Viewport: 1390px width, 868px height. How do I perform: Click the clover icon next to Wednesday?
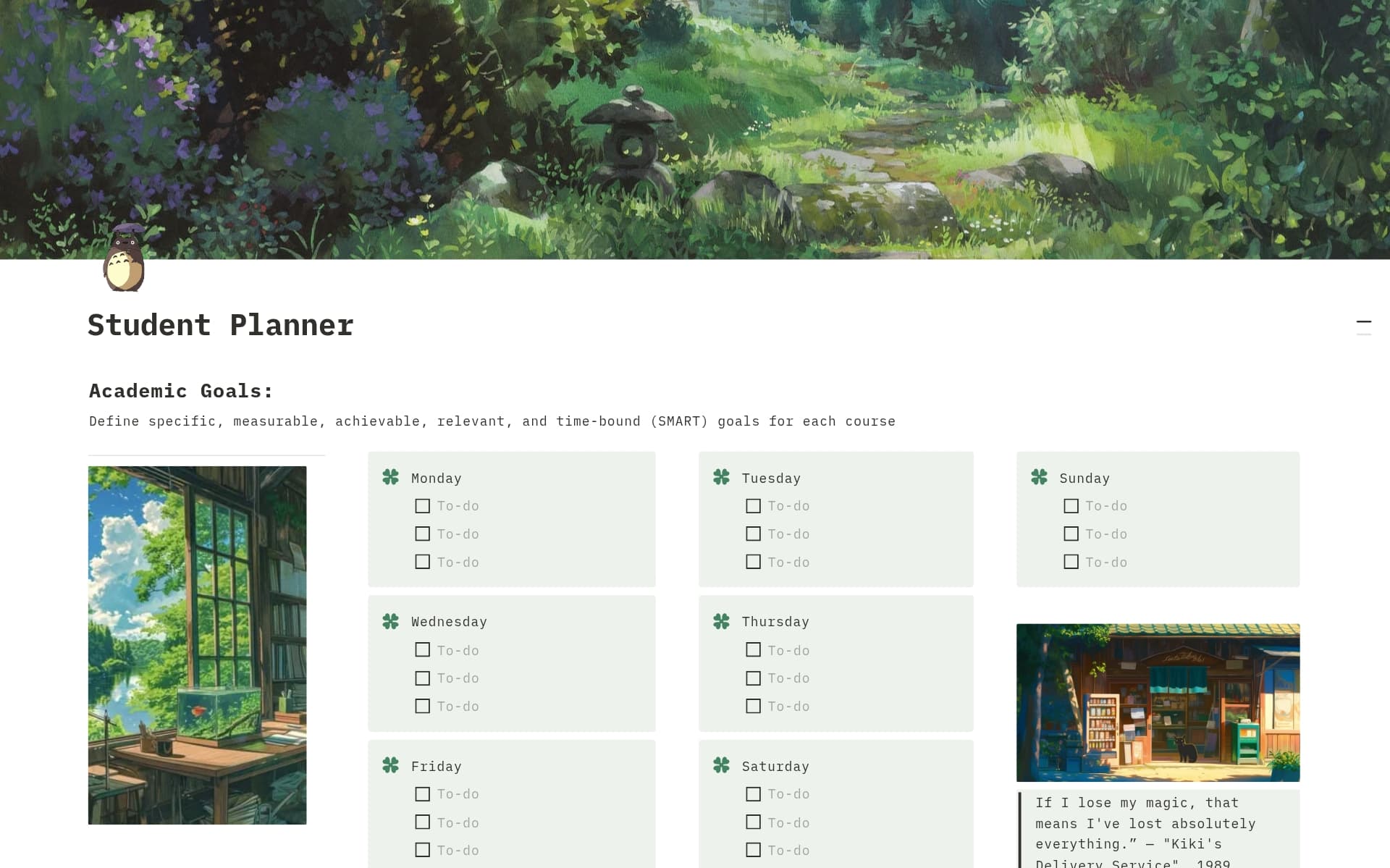(x=392, y=621)
